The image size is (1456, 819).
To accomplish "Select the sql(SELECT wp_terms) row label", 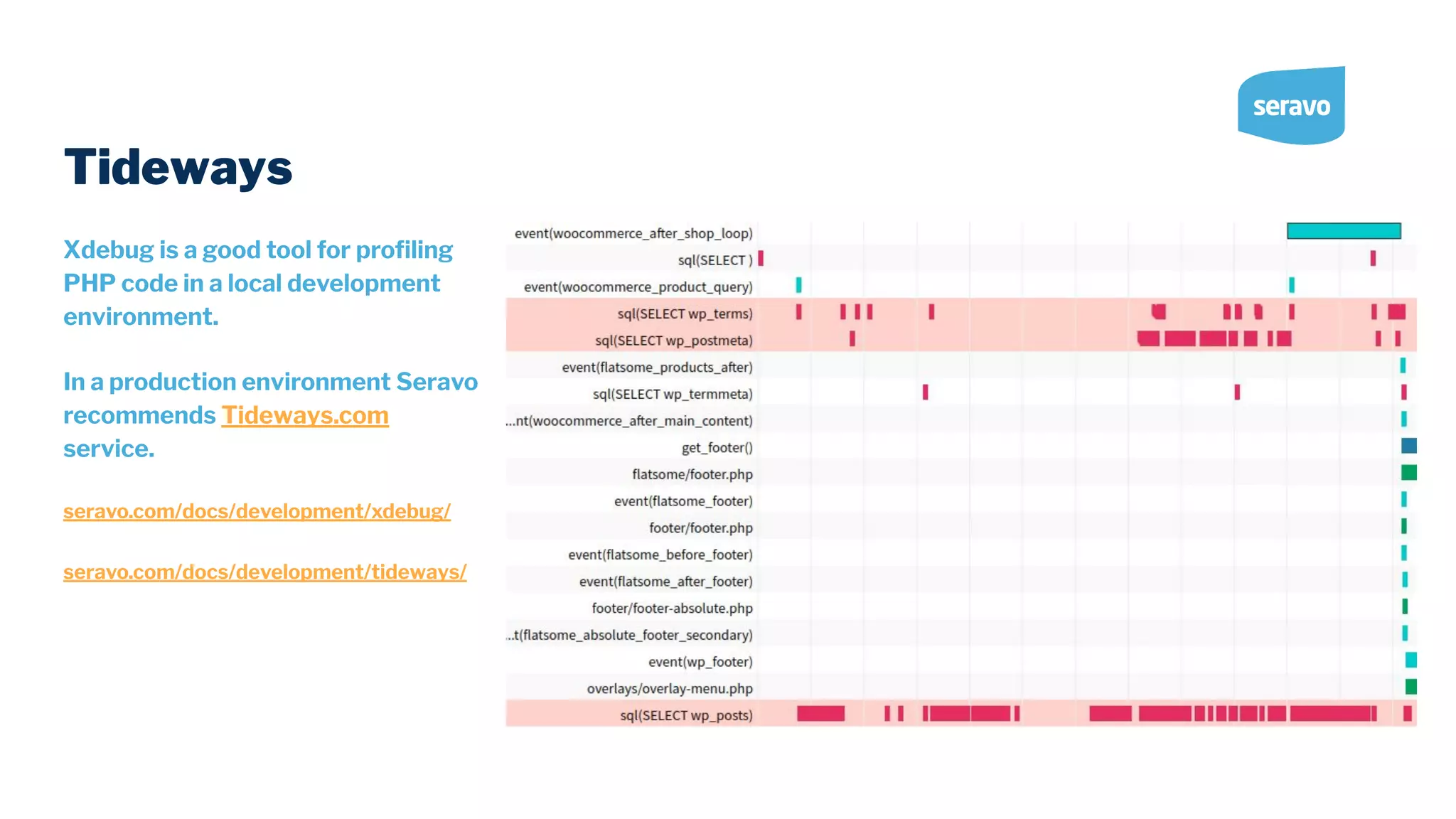I will point(684,314).
